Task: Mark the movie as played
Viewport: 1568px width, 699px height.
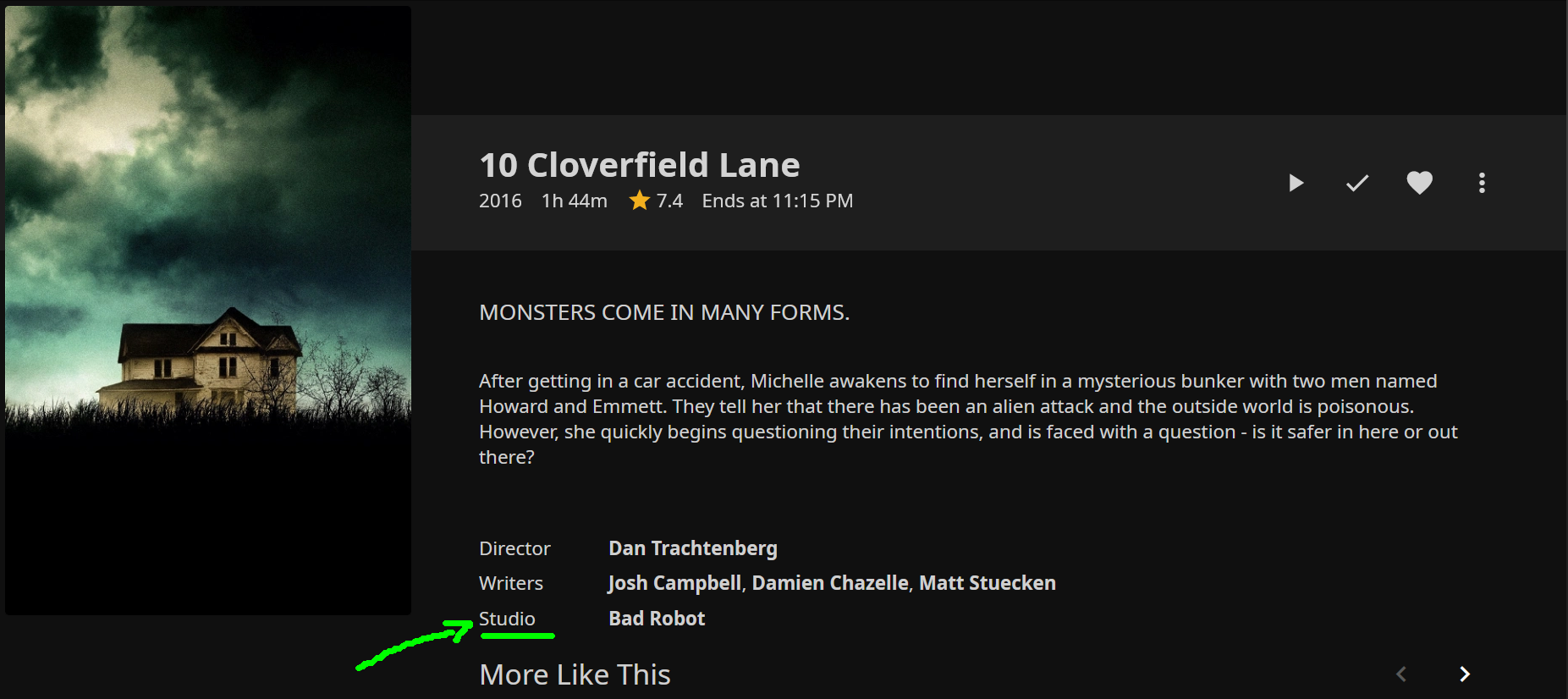Action: [x=1357, y=183]
